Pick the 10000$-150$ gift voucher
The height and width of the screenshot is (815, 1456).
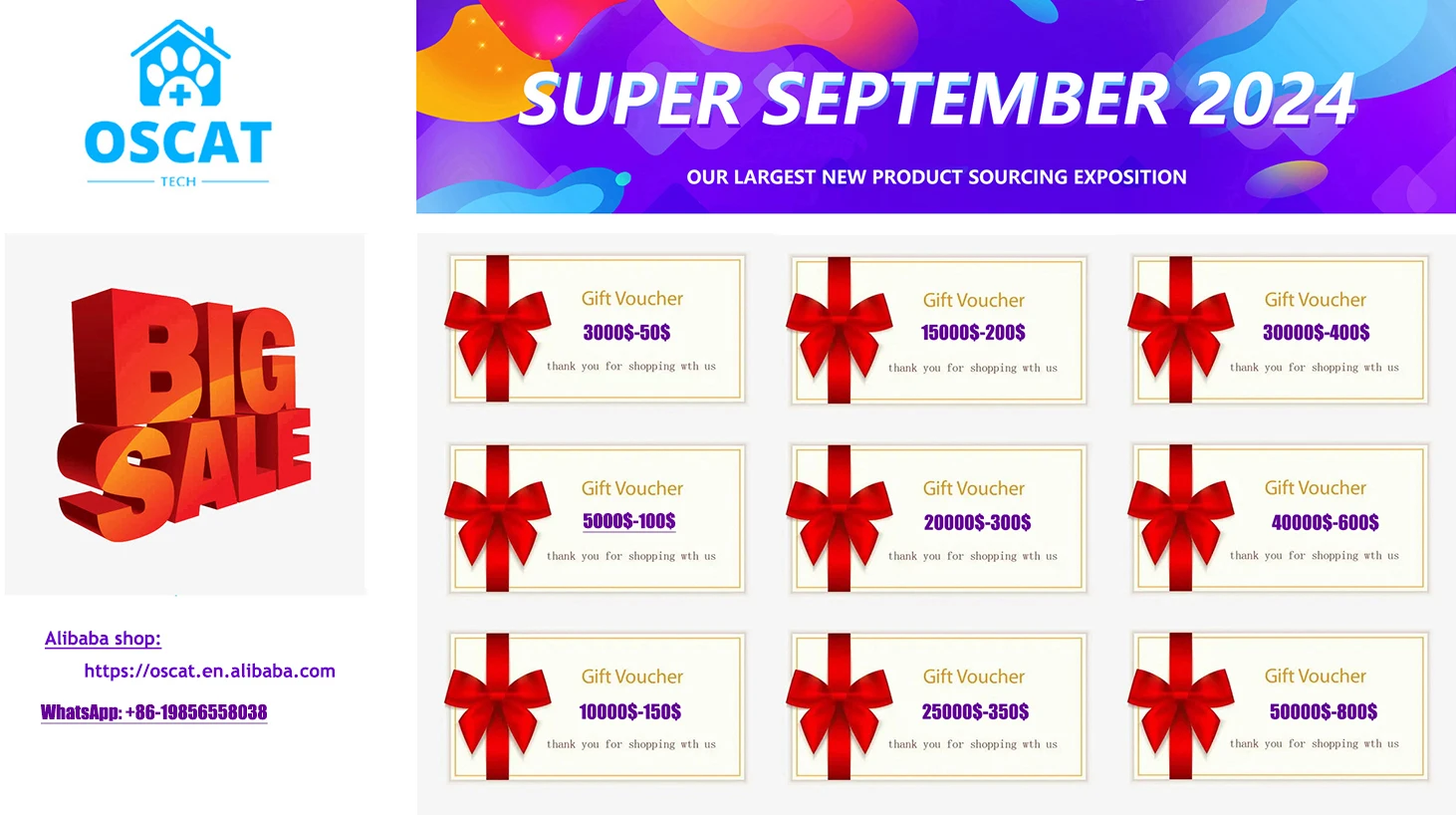click(597, 706)
